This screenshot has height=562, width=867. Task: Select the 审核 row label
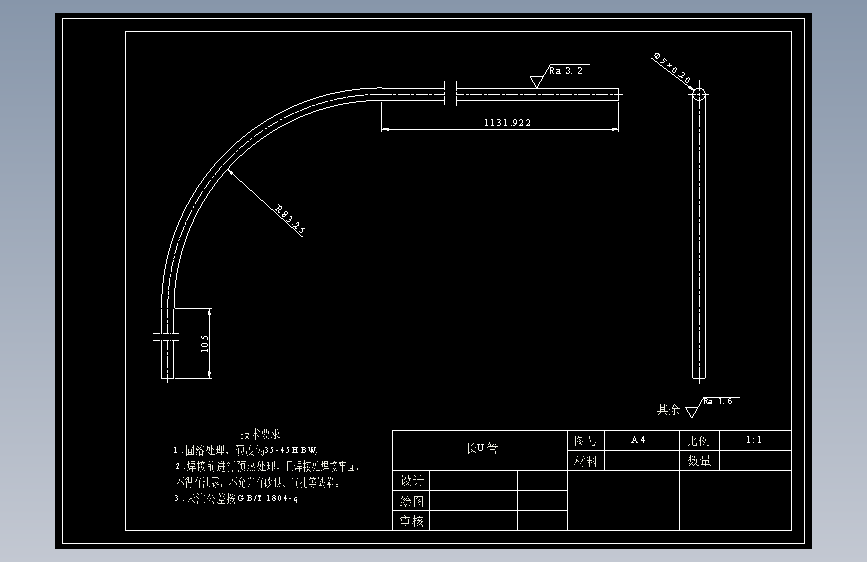(x=412, y=521)
